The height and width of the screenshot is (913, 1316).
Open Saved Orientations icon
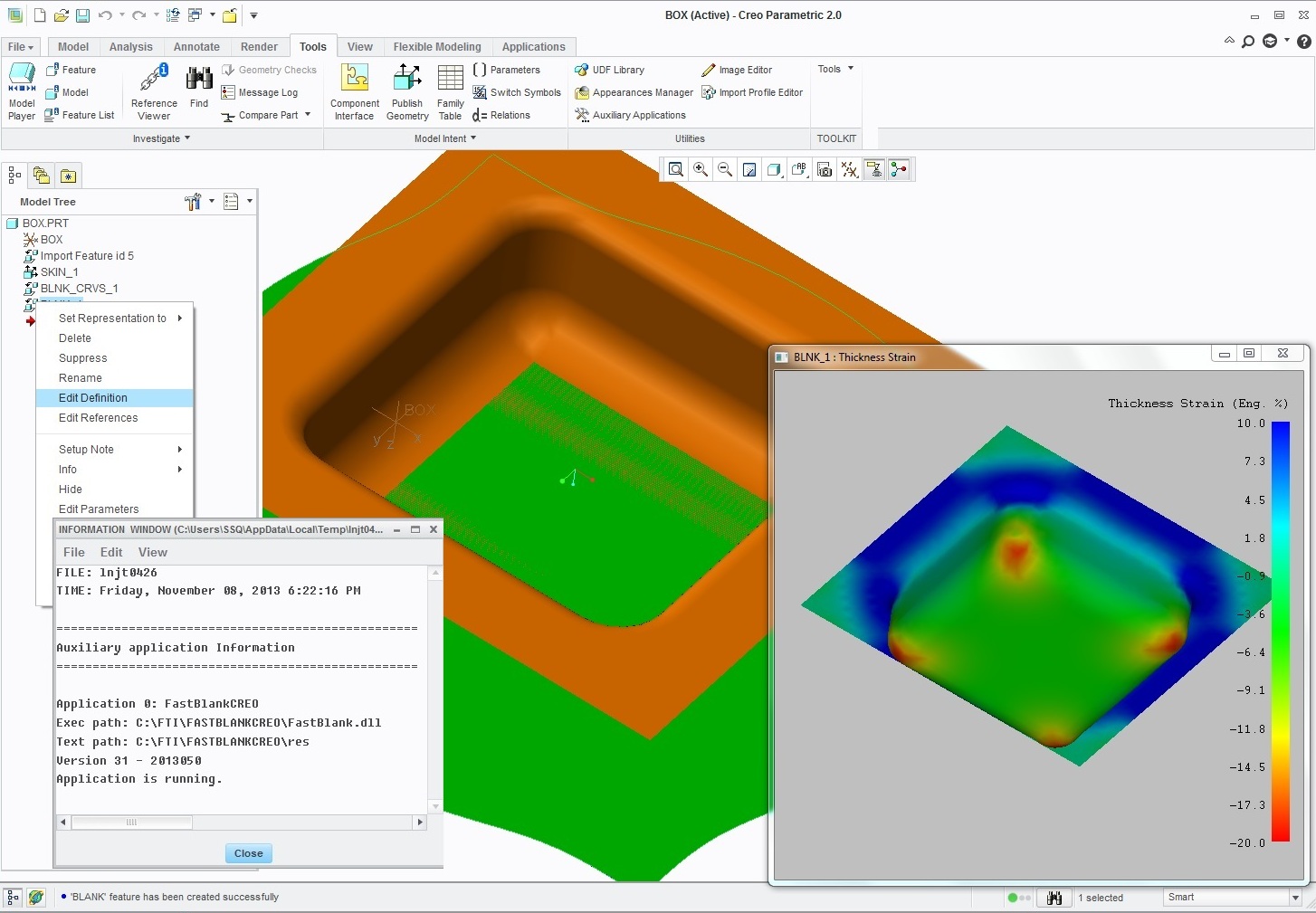point(799,169)
